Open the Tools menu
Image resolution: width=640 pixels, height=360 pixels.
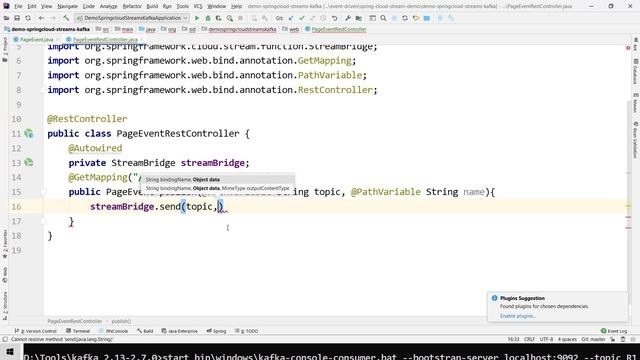(182, 7)
